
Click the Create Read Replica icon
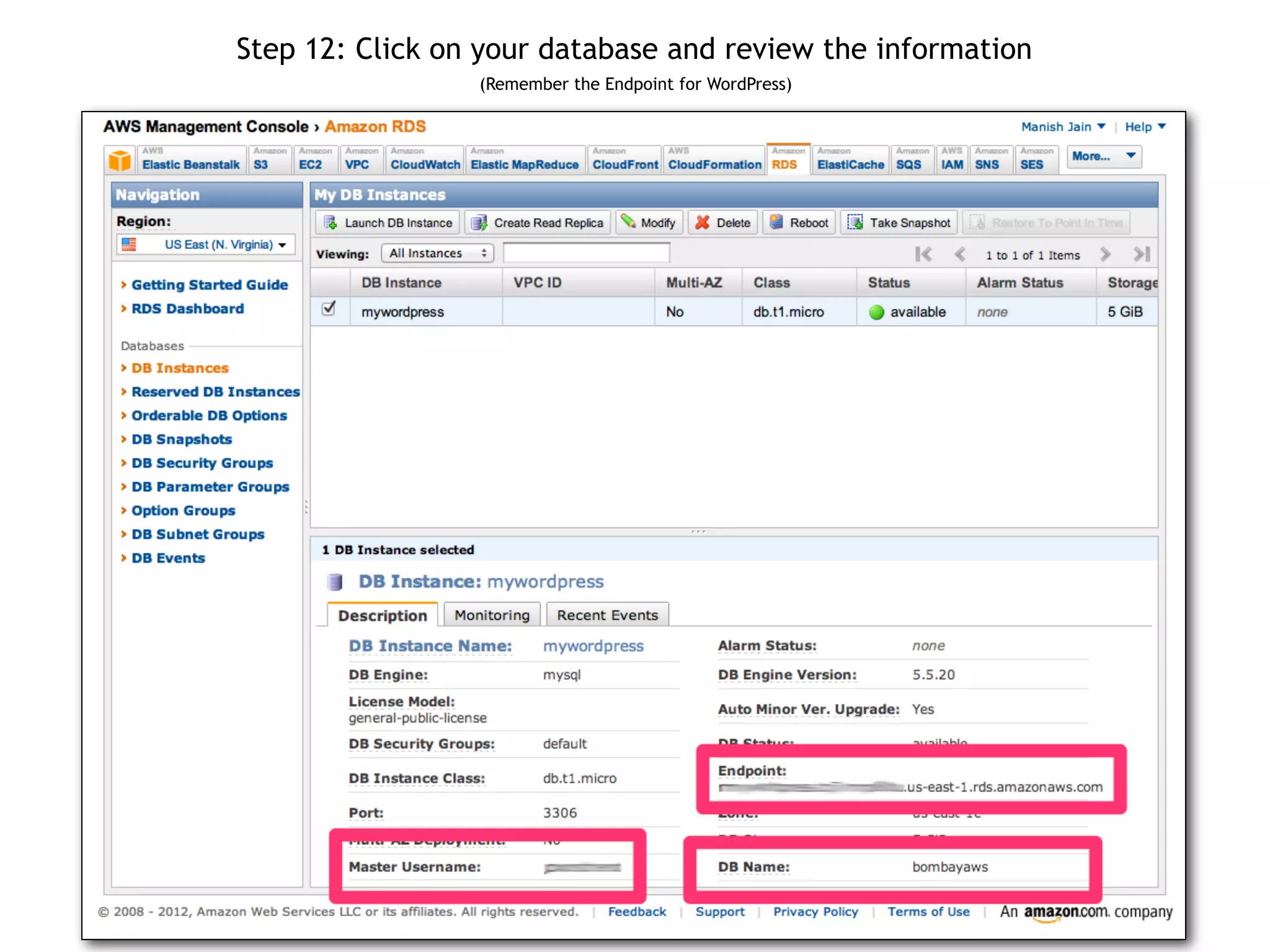(479, 223)
